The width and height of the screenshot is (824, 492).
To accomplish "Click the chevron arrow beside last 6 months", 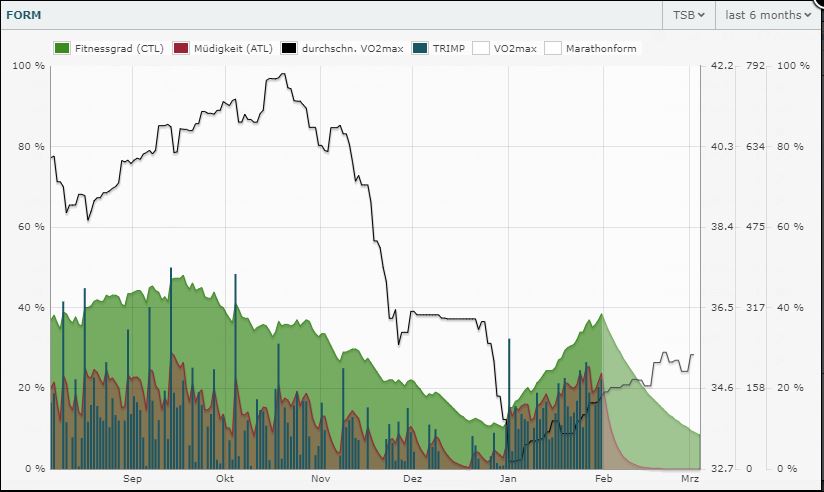I will click(807, 15).
